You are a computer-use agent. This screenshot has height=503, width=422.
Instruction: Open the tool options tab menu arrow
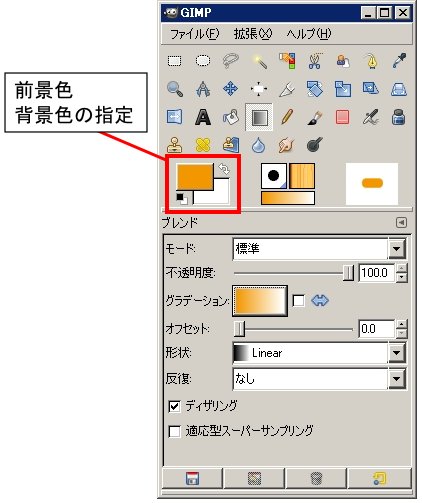tap(401, 222)
